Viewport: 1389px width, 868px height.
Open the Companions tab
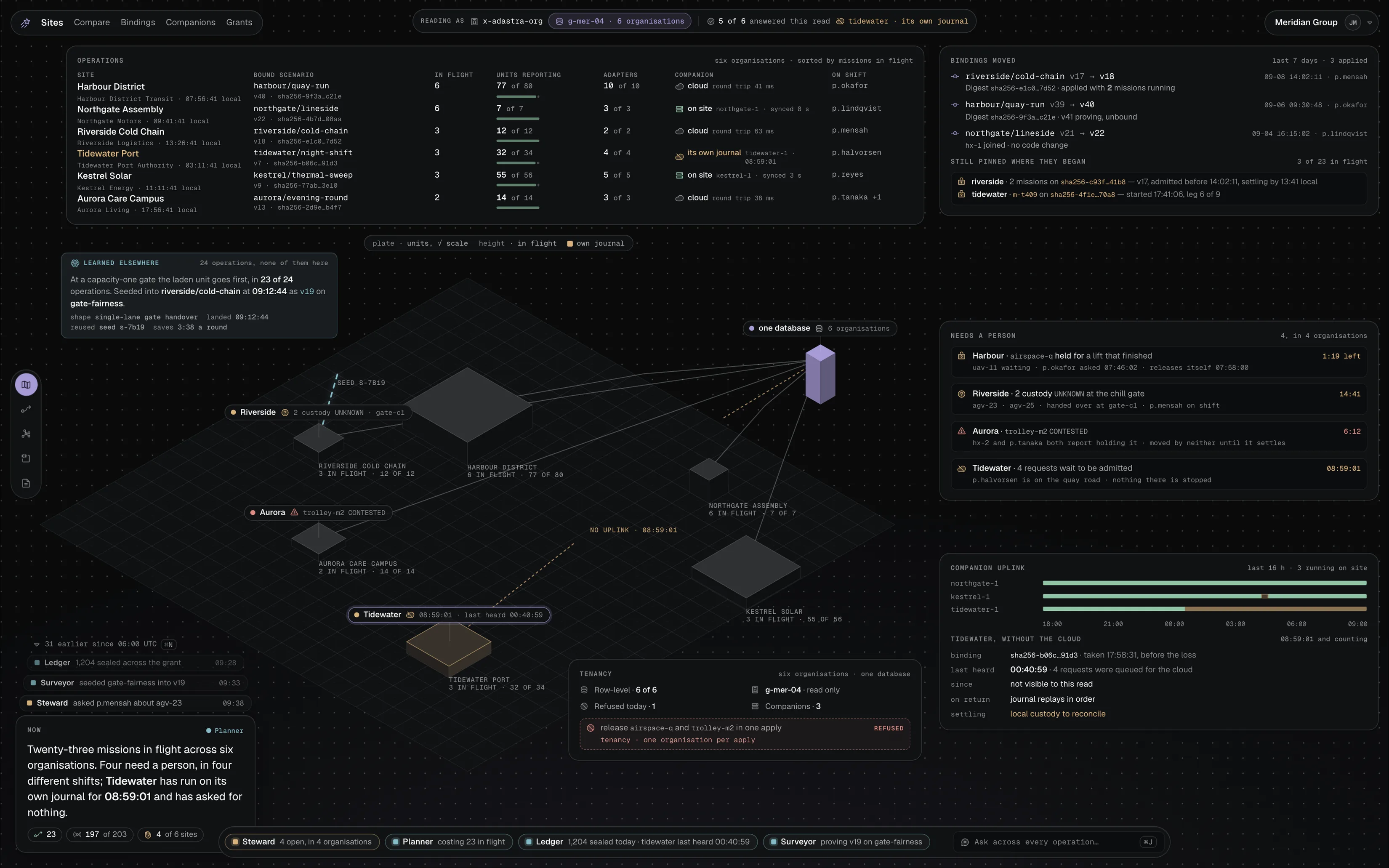(x=191, y=22)
